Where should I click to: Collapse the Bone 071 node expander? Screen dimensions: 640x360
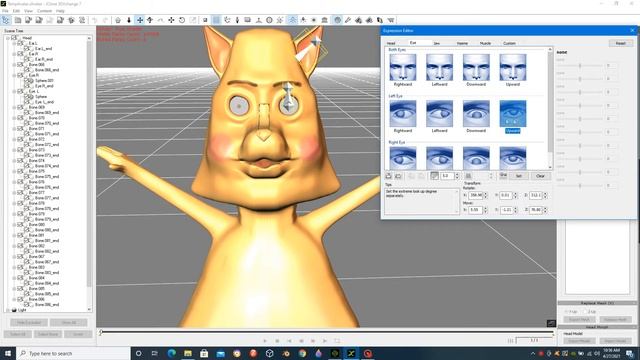[14, 129]
